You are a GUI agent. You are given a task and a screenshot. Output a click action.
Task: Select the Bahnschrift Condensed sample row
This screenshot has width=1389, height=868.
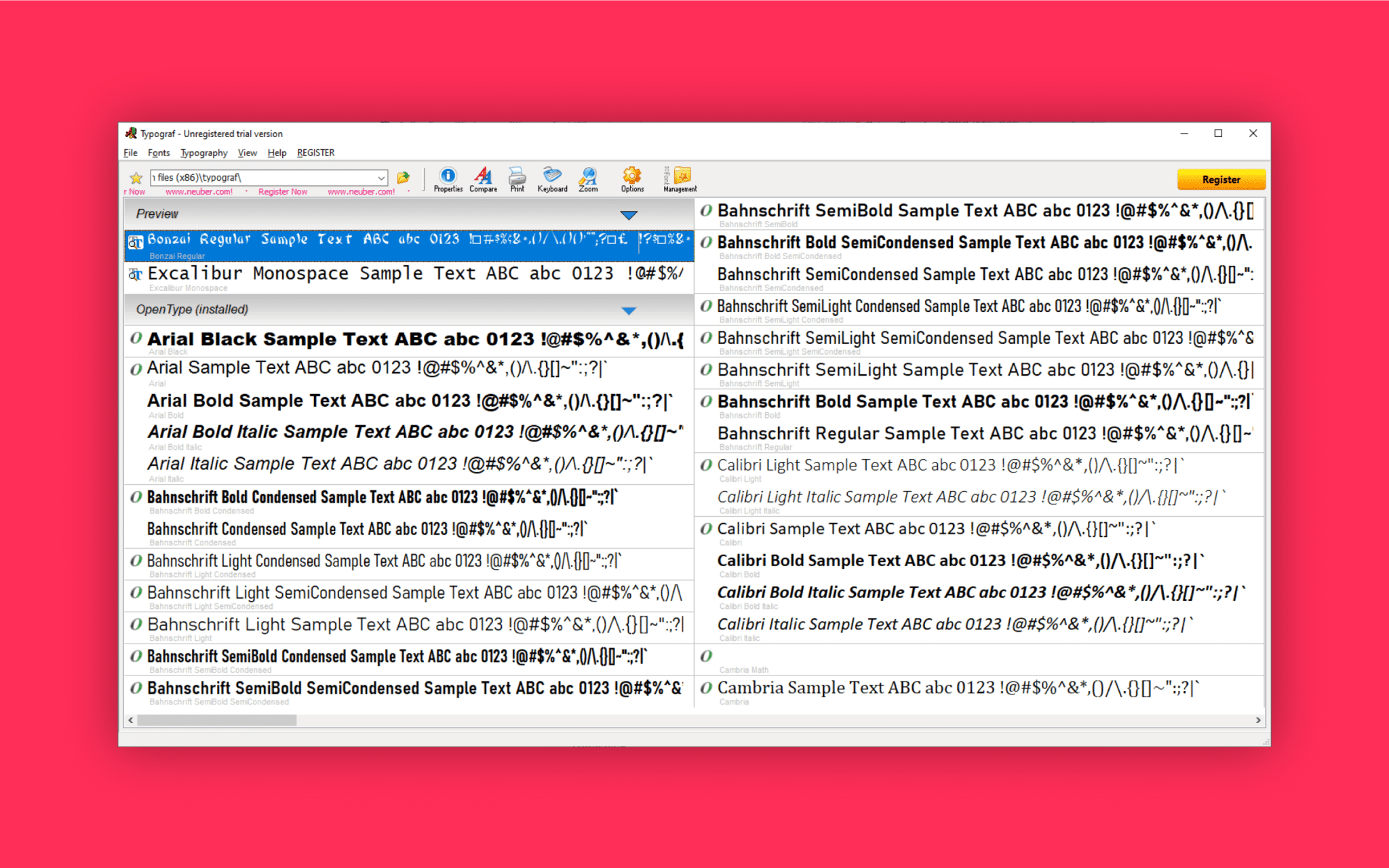coord(409,532)
